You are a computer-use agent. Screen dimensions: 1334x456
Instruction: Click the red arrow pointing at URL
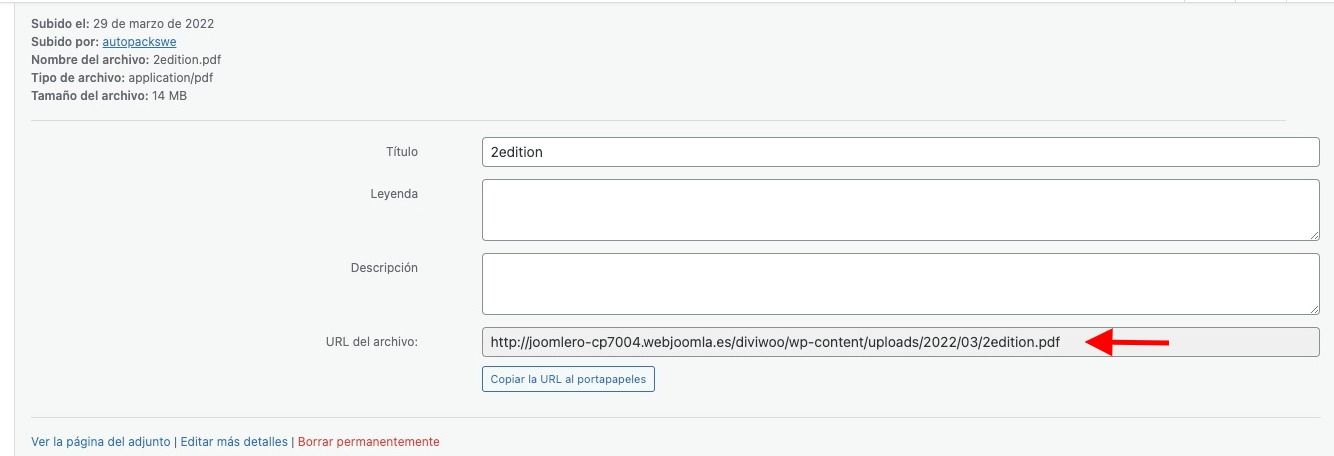point(1127,343)
